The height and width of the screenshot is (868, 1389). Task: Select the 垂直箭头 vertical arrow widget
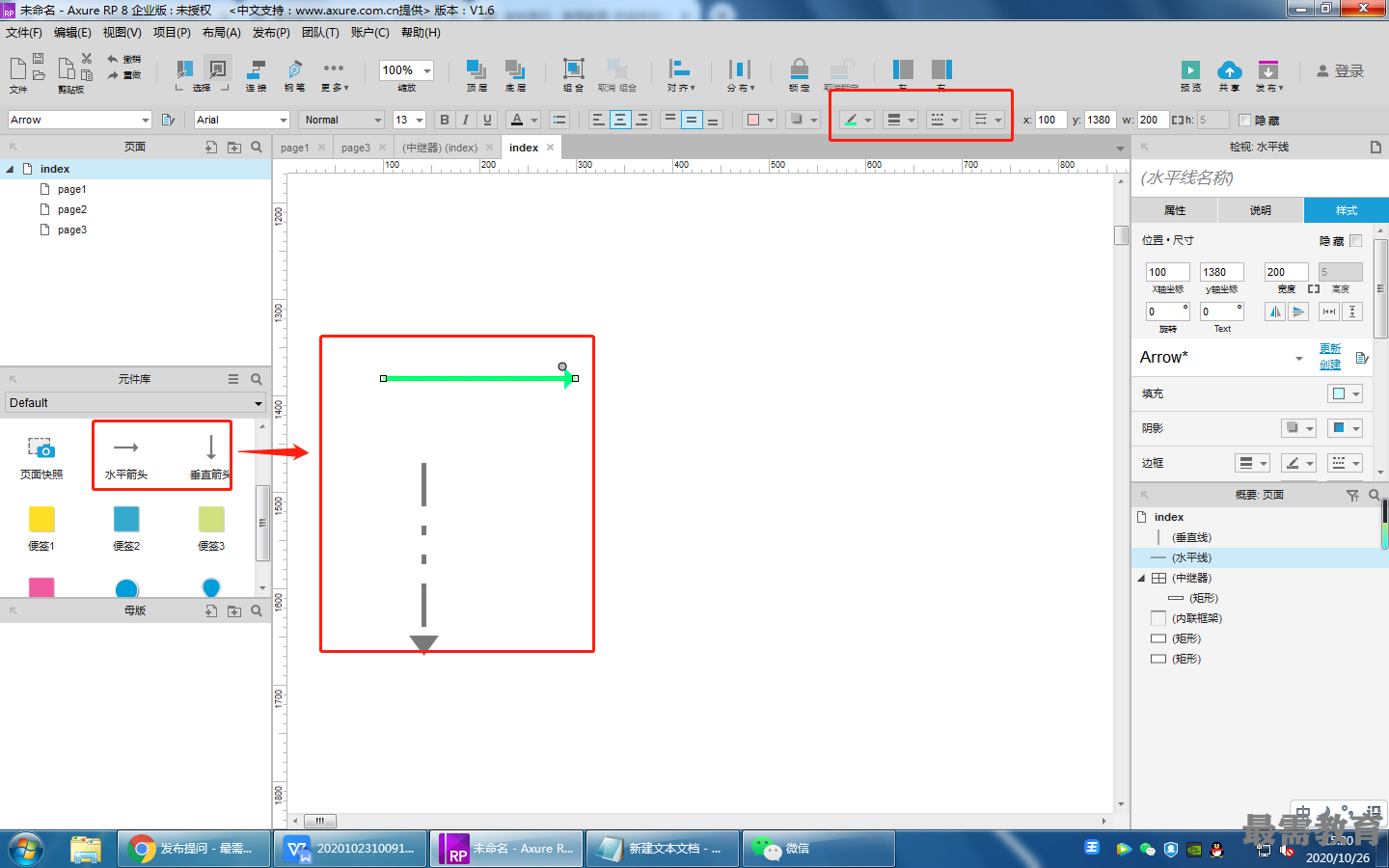coord(210,457)
